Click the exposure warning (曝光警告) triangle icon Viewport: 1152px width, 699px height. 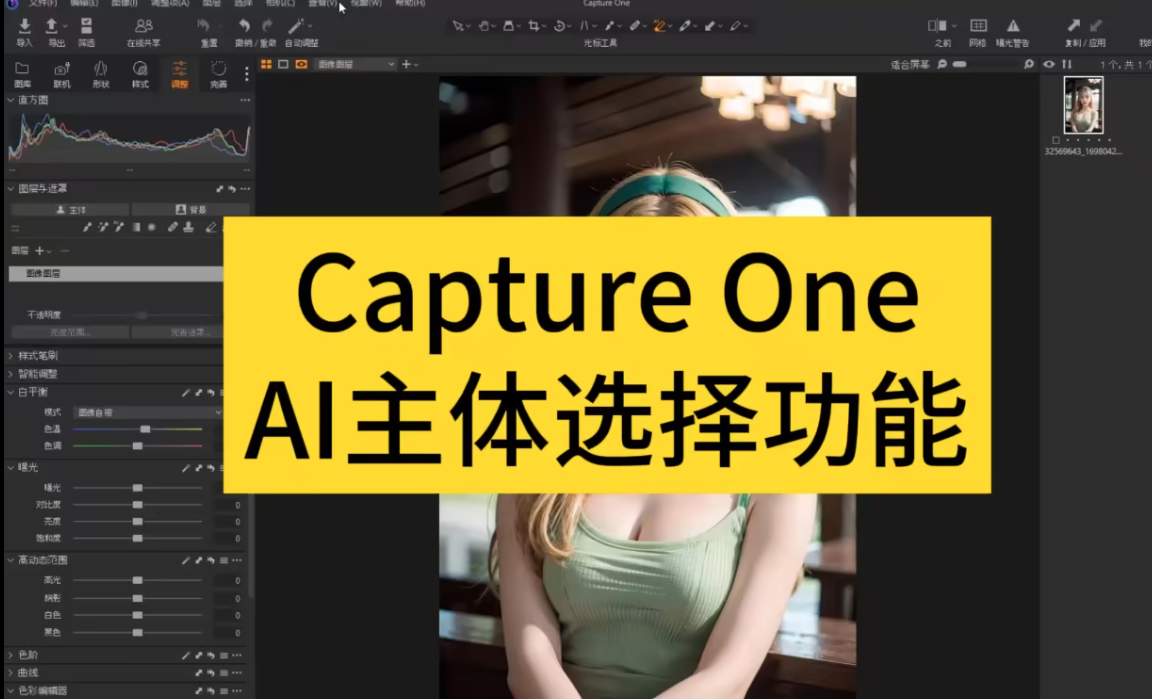1013,26
